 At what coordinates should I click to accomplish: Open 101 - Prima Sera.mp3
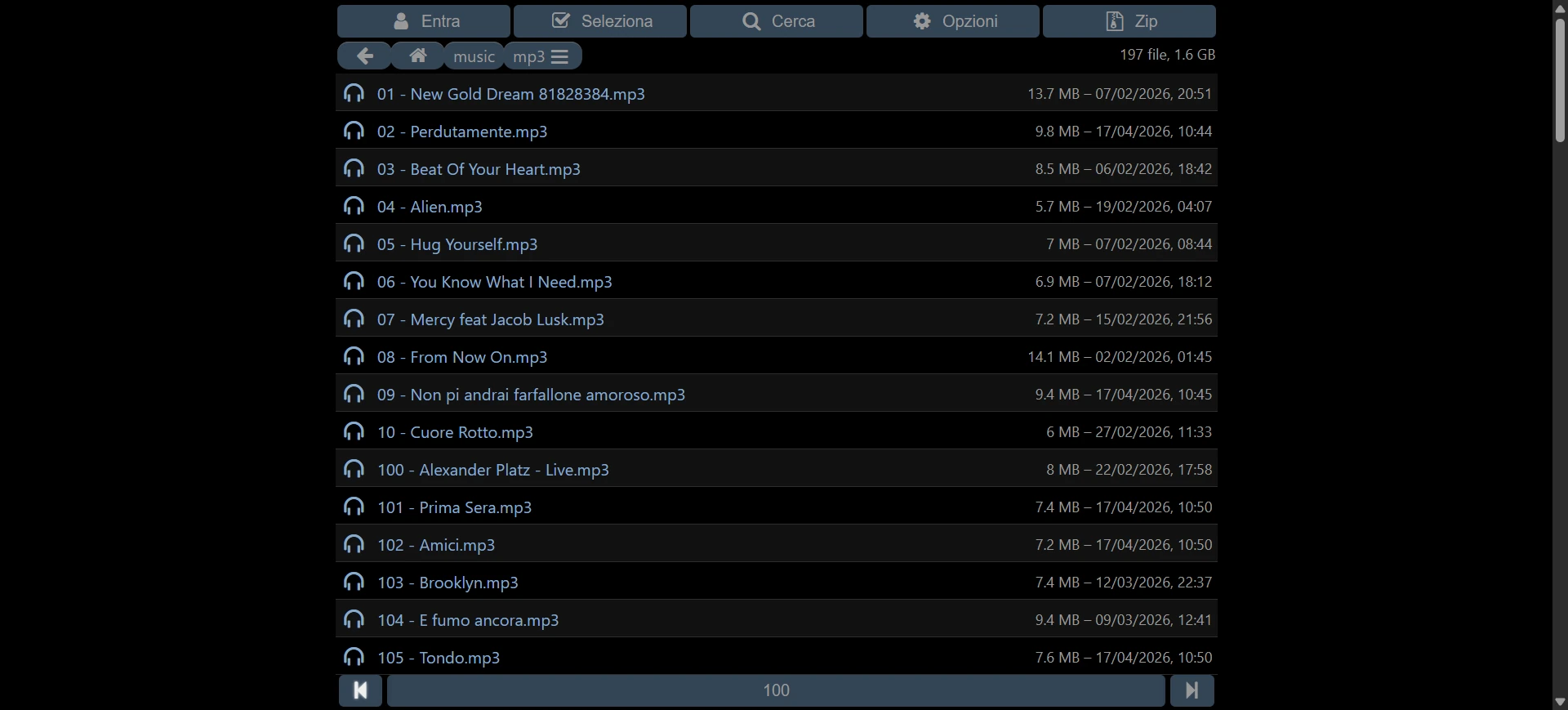(x=454, y=507)
